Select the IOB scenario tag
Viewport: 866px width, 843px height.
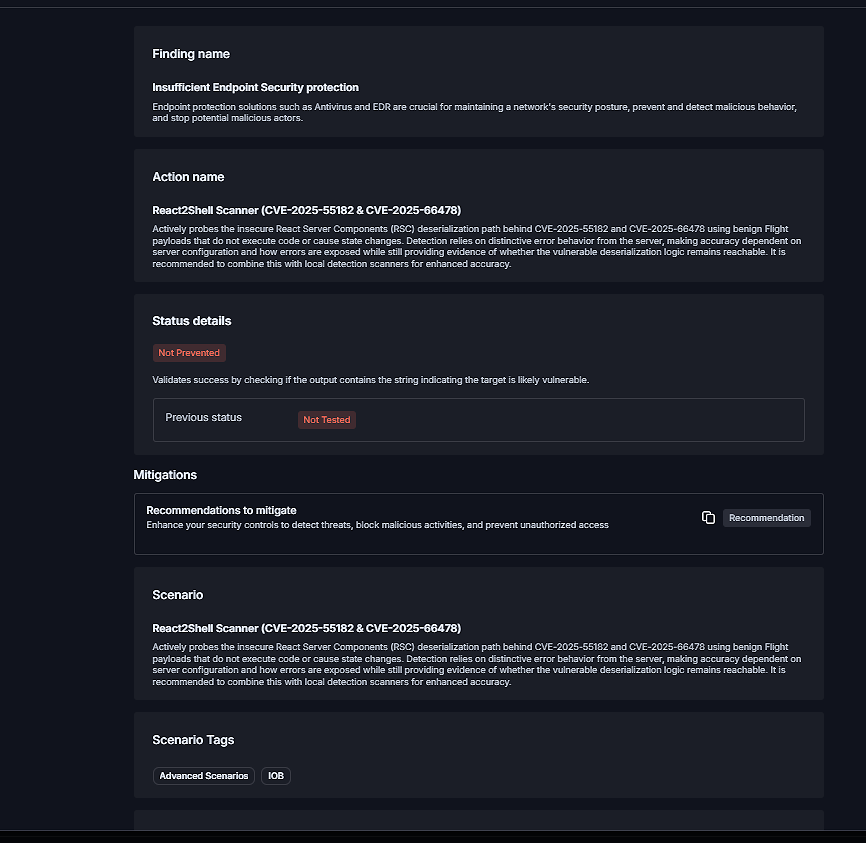pyautogui.click(x=276, y=776)
